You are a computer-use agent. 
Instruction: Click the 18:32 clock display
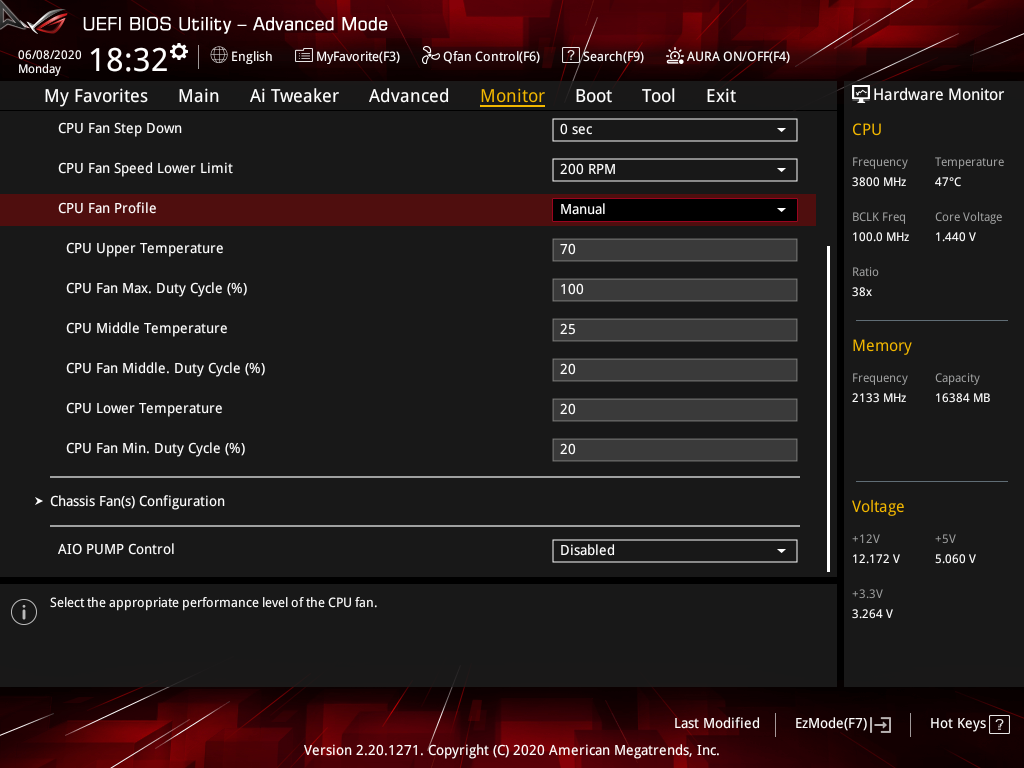click(x=129, y=59)
